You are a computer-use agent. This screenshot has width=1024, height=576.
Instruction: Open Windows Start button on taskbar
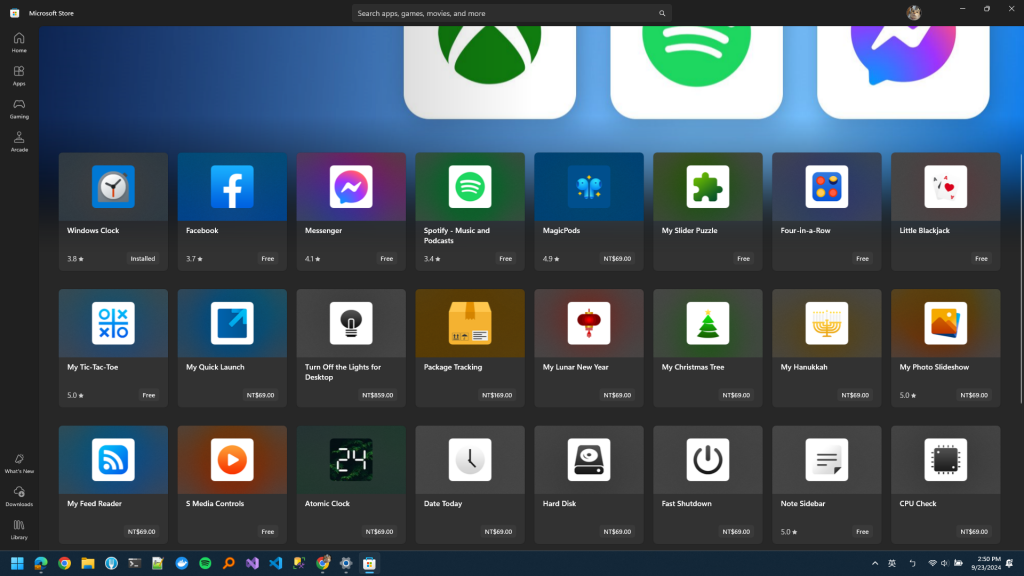[x=17, y=563]
